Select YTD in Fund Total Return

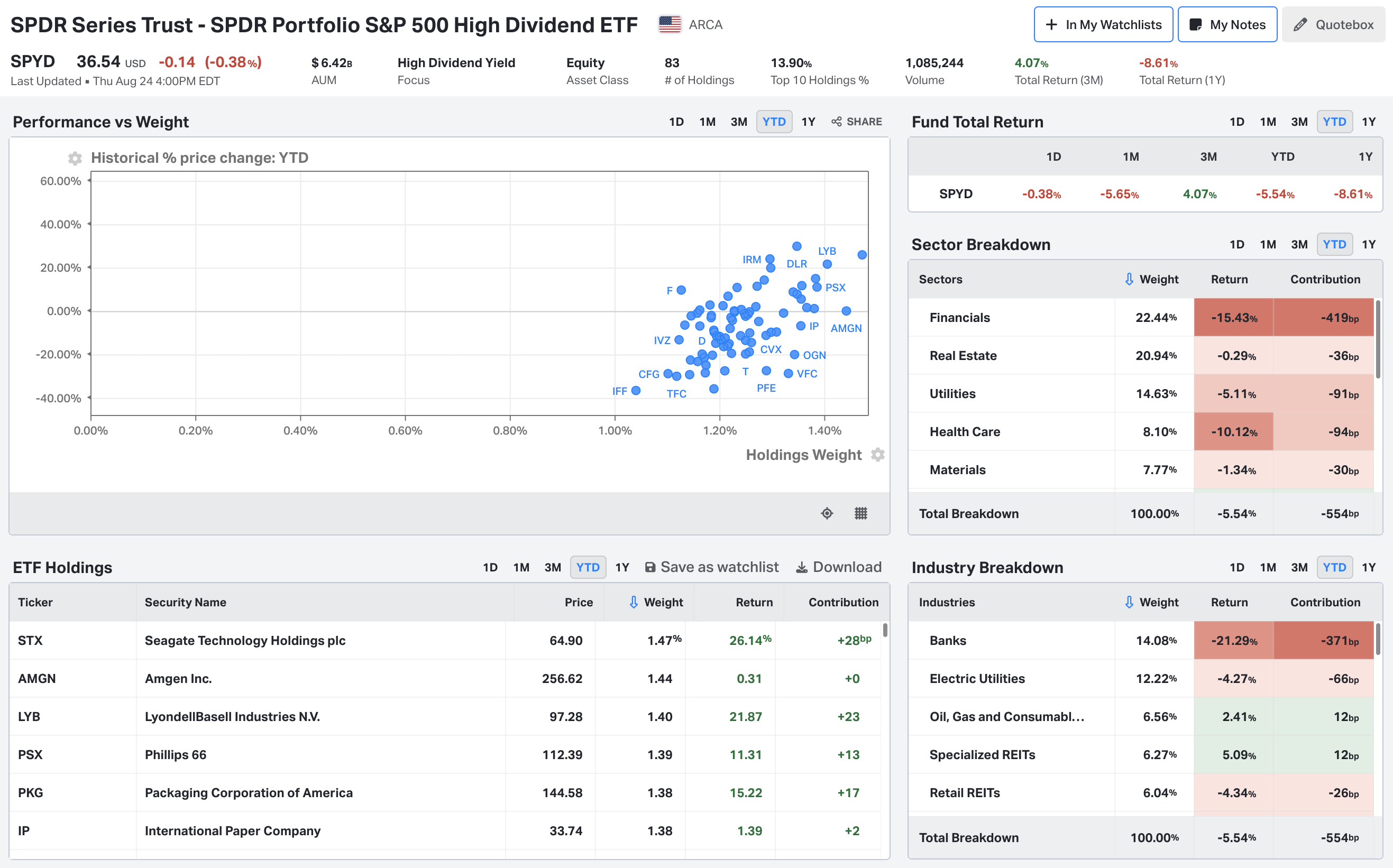[x=1334, y=122]
